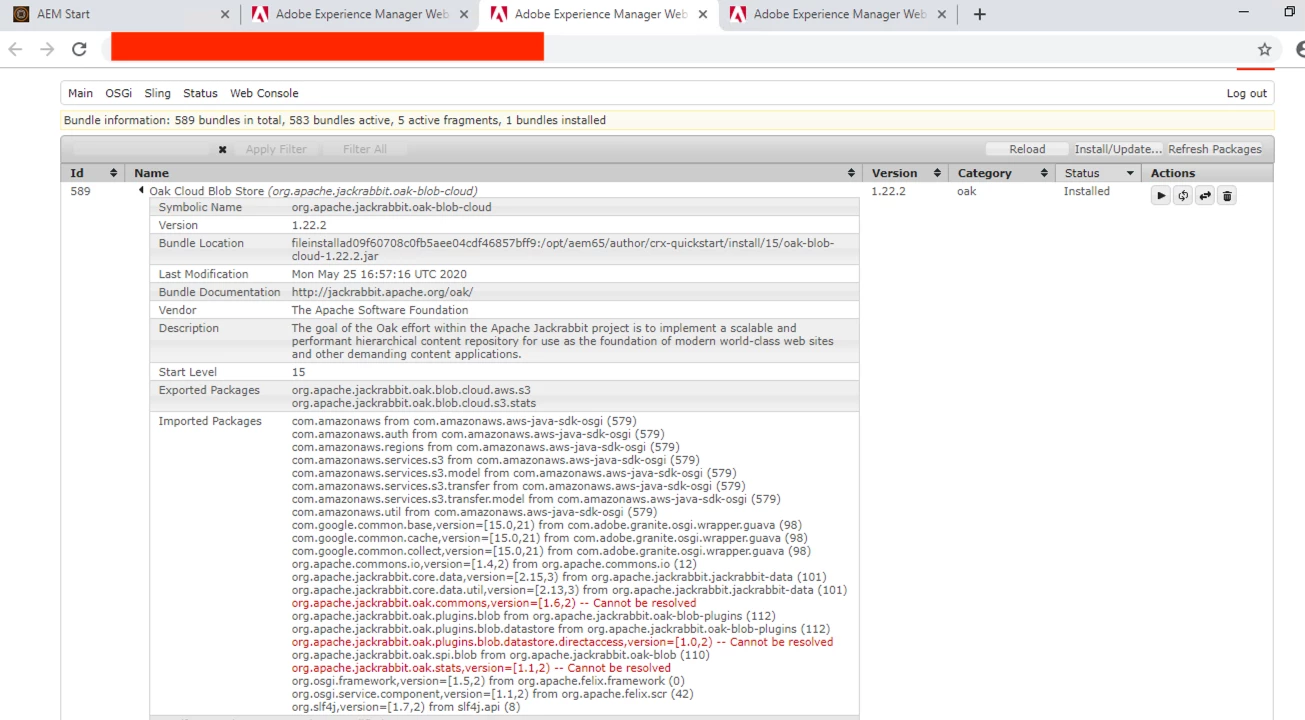Go back in browser history
The height and width of the screenshot is (720, 1305).
pyautogui.click(x=15, y=49)
